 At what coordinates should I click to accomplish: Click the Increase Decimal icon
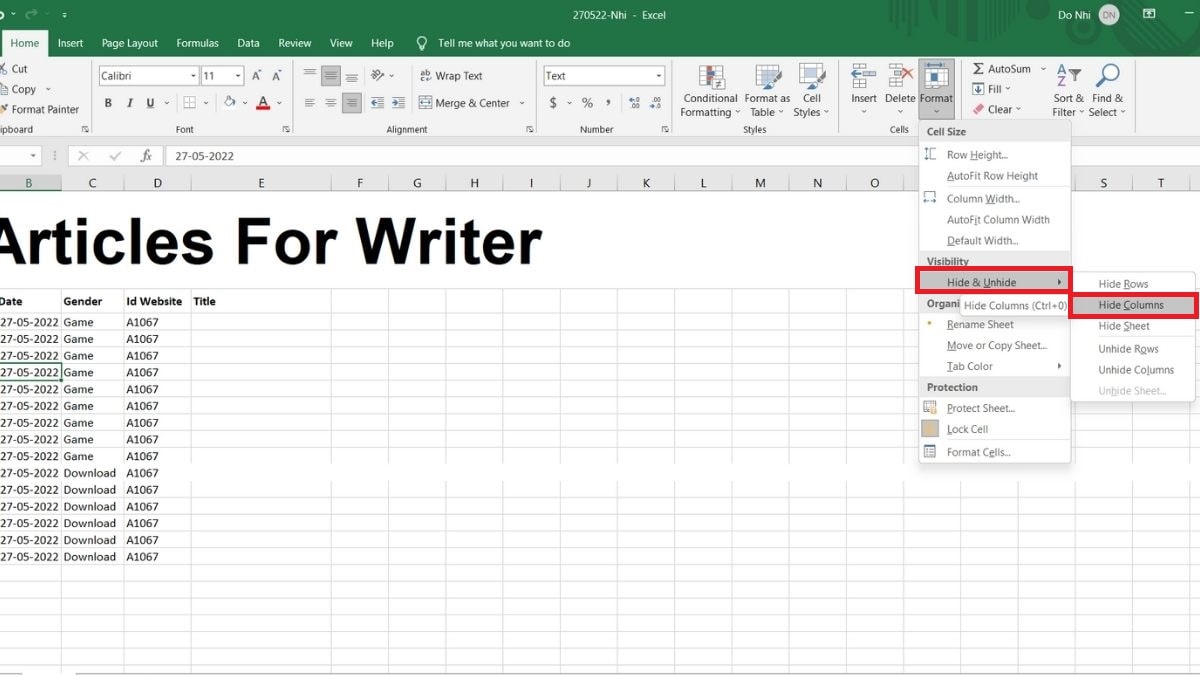[x=632, y=102]
